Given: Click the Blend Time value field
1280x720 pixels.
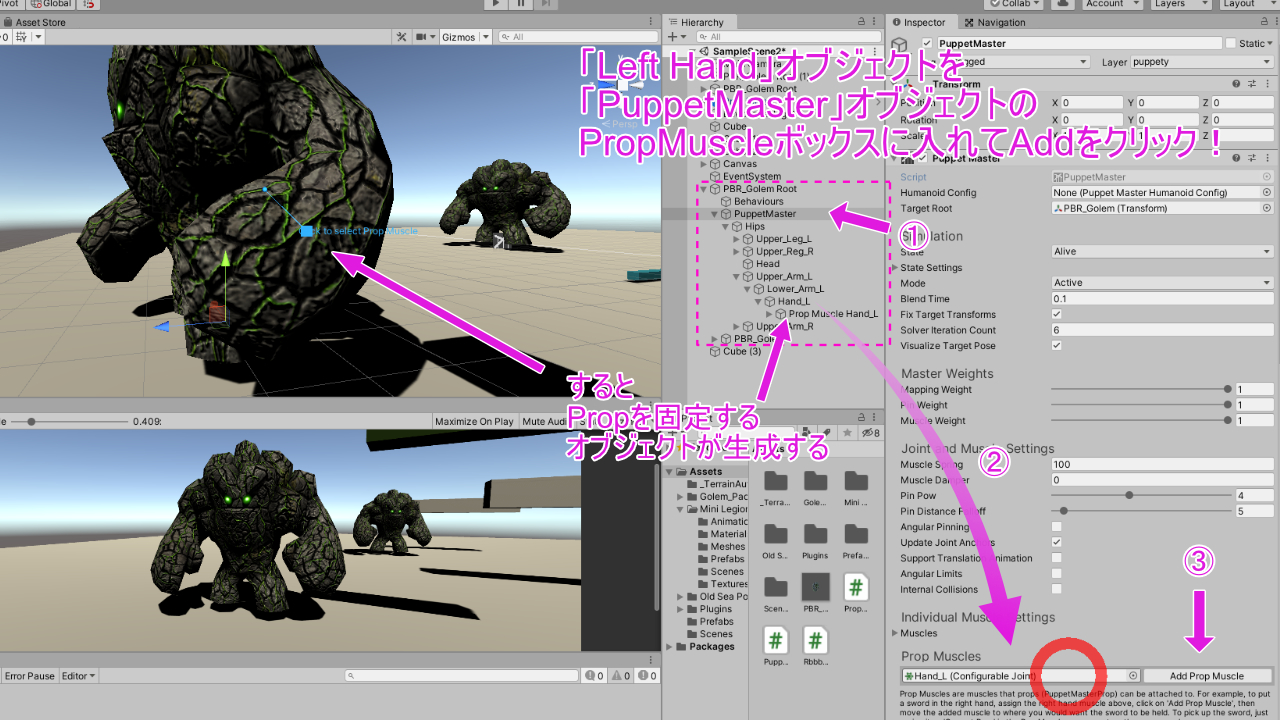Looking at the screenshot, I should tap(1162, 298).
